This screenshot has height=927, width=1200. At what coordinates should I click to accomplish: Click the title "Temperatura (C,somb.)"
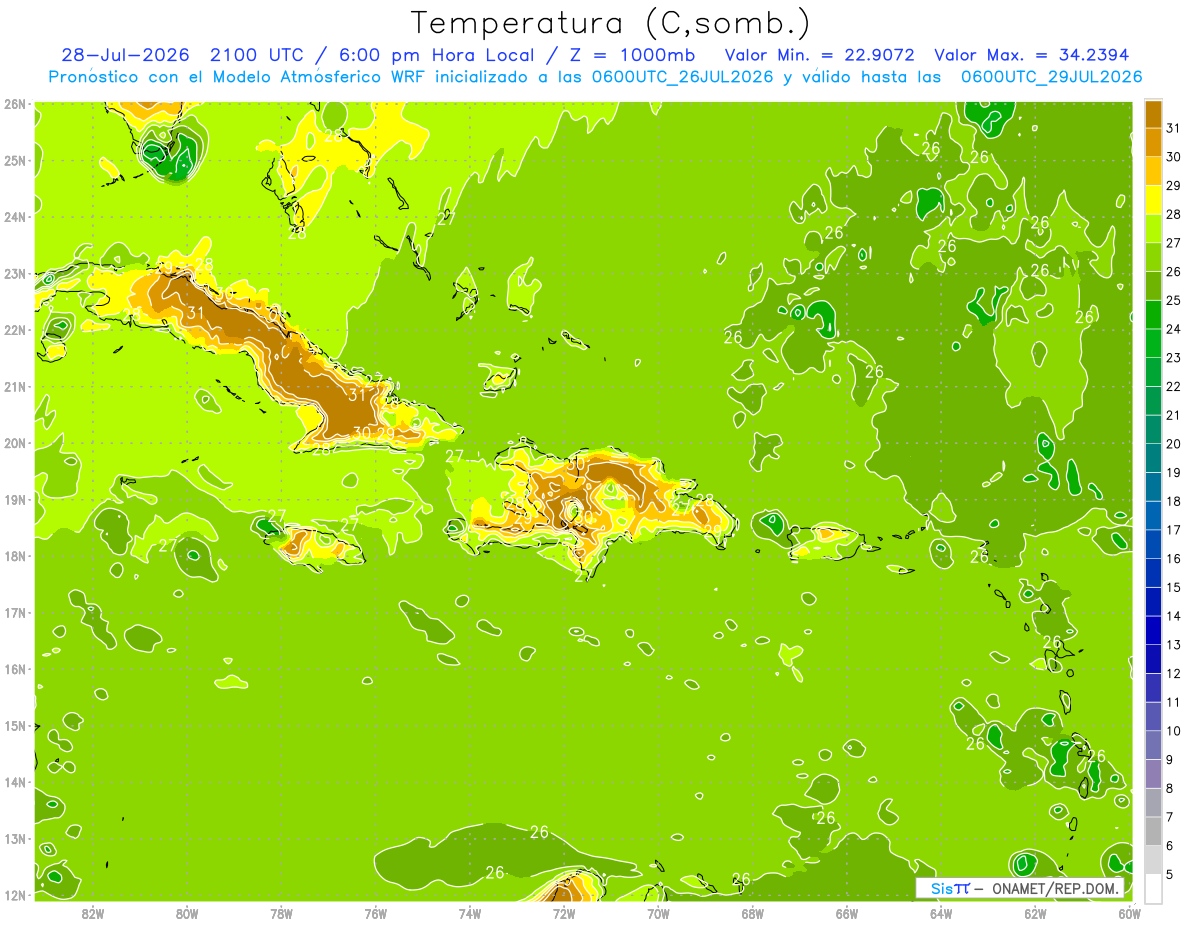(611, 24)
